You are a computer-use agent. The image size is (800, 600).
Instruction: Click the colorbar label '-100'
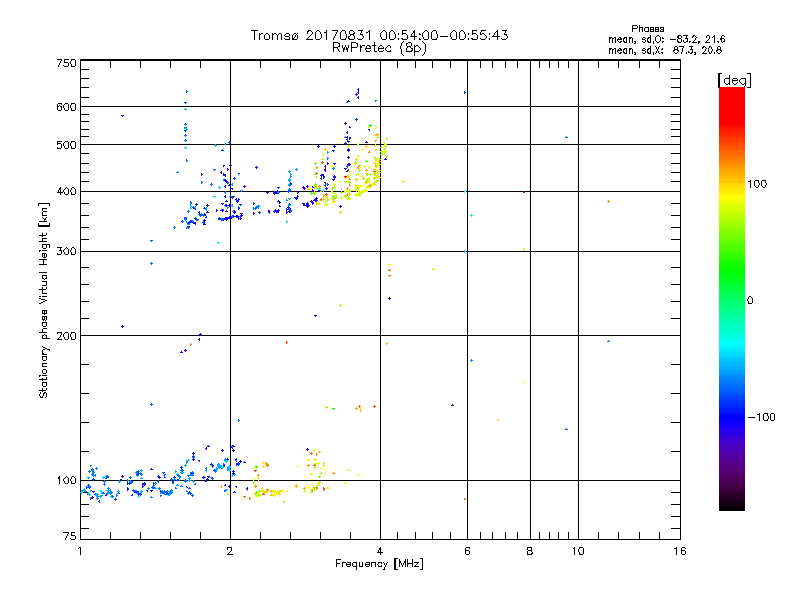coord(762,417)
